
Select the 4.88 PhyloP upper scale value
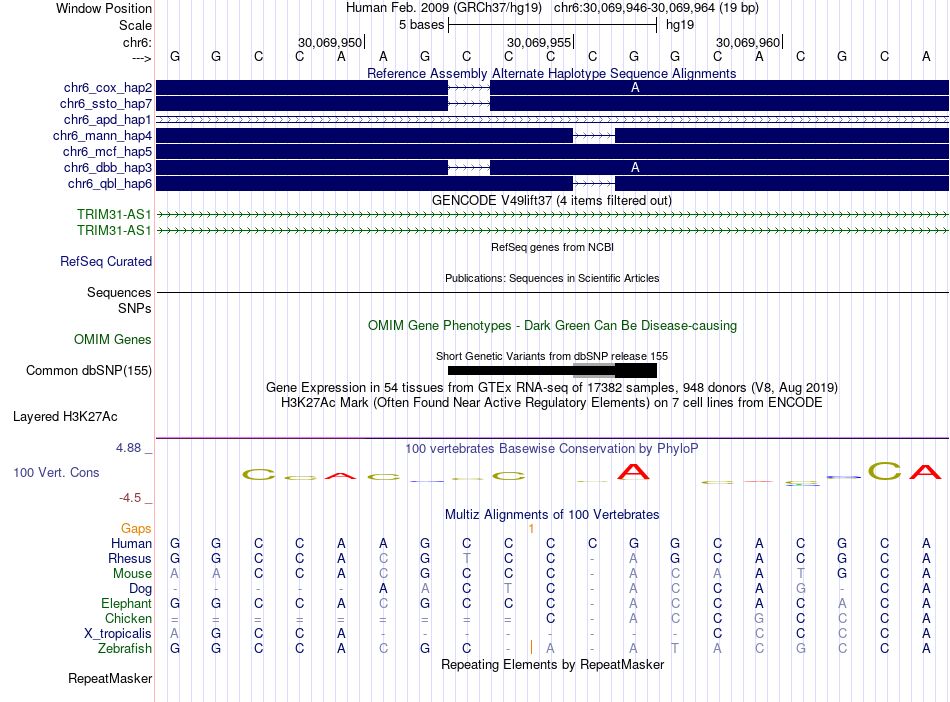(128, 448)
